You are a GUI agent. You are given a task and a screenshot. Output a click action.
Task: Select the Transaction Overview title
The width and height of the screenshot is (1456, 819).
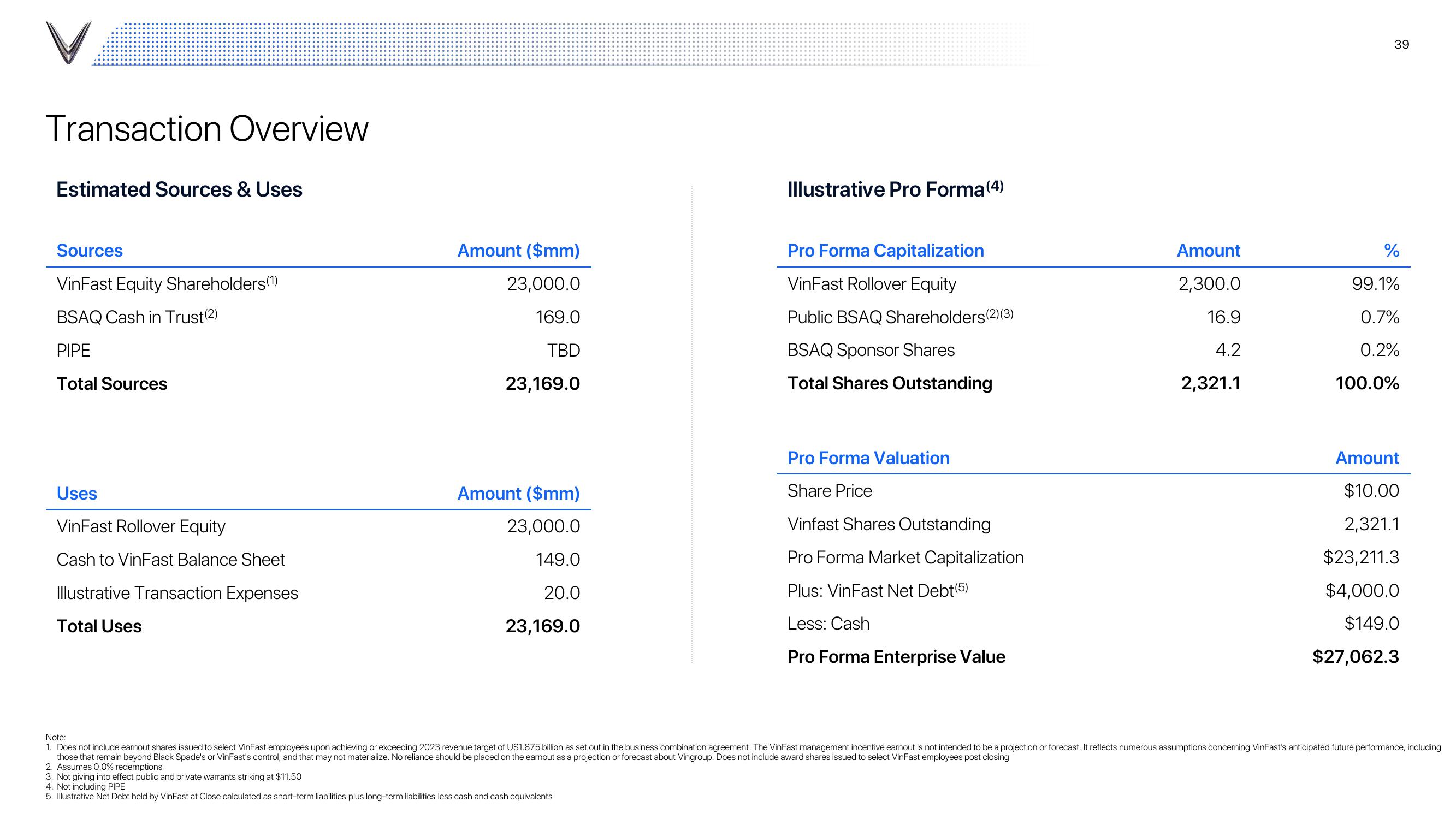[x=207, y=129]
